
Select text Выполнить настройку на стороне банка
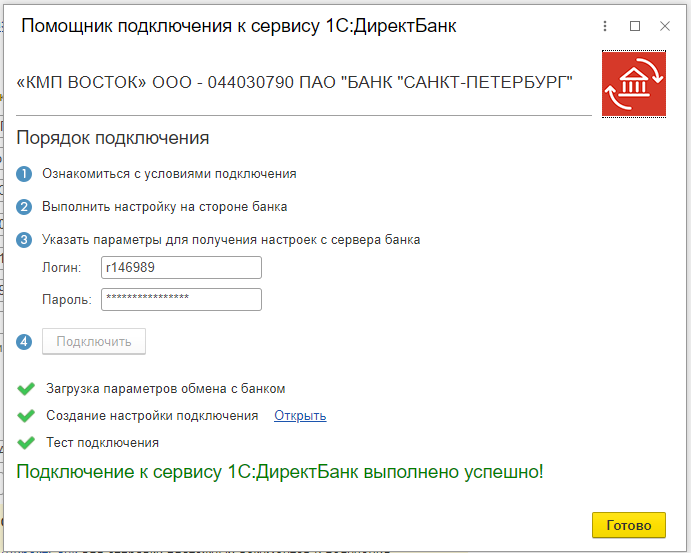165,207
